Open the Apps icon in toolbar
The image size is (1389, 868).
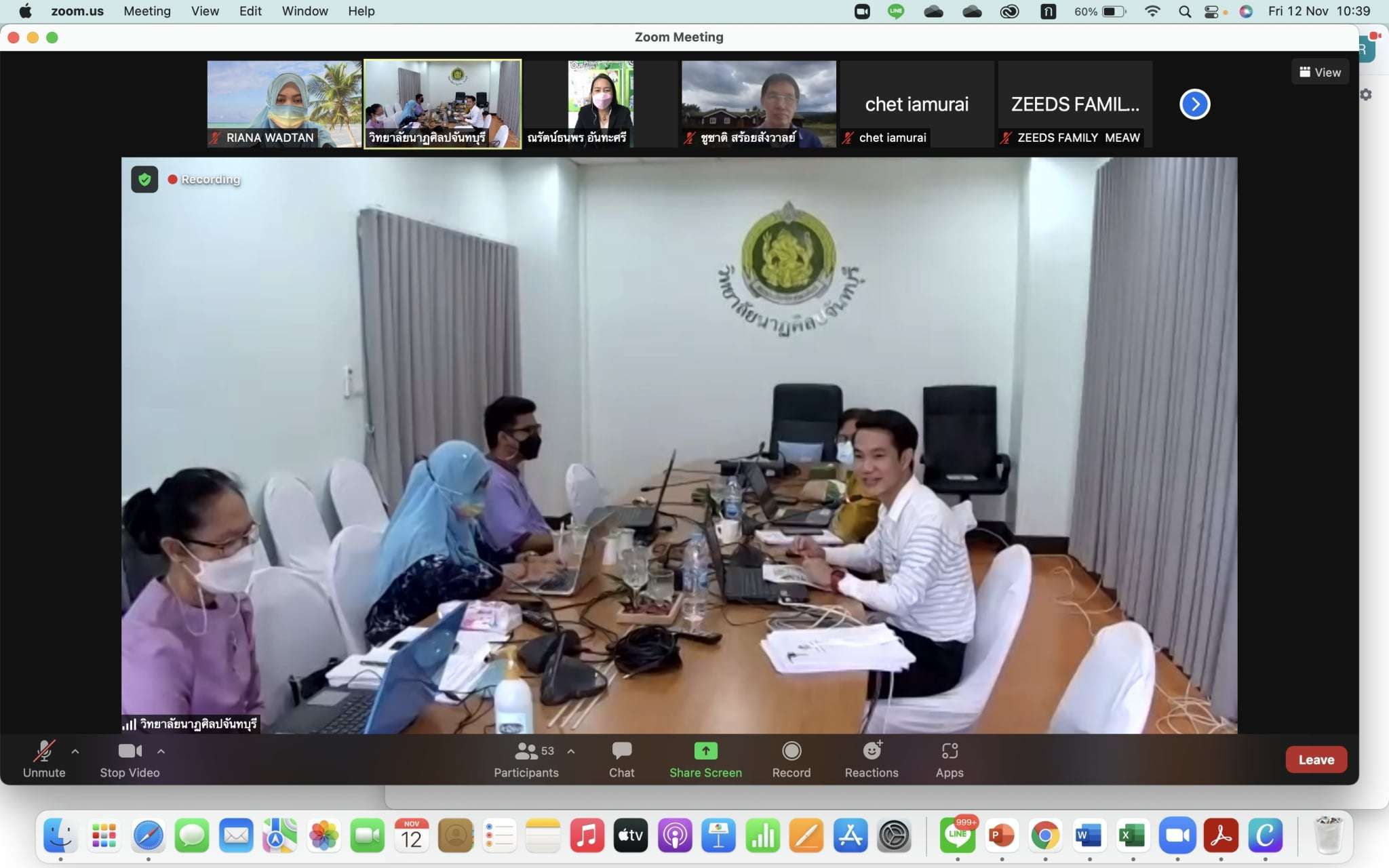[x=950, y=751]
